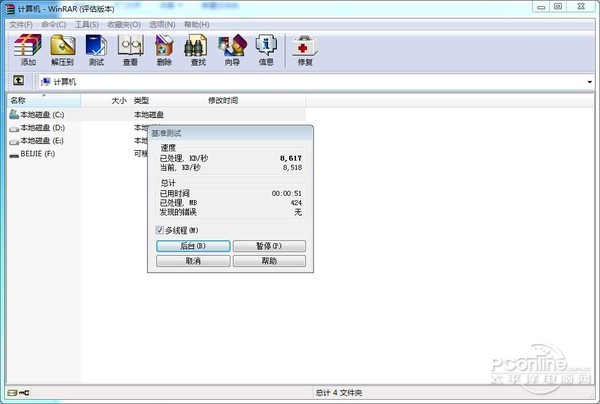Screen dimensions: 600x404
Task: Click the 总计 4 文件夹 status text
Action: [x=339, y=393]
